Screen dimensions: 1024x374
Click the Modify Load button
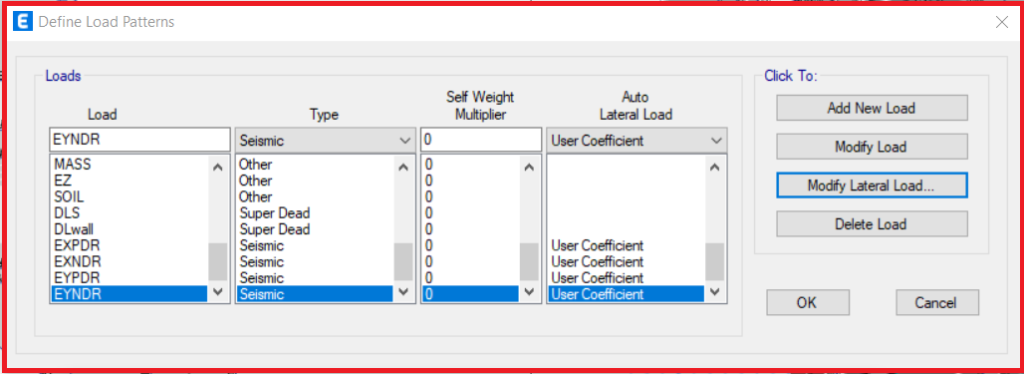tap(871, 147)
